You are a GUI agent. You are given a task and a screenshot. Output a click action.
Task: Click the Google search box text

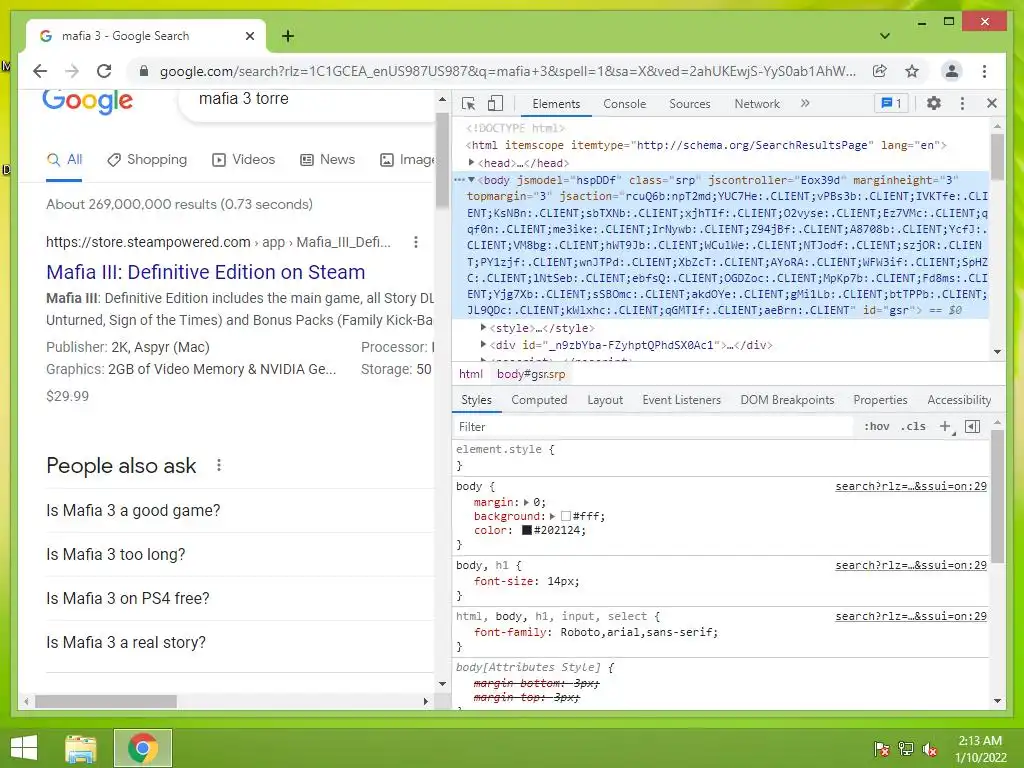tap(244, 99)
